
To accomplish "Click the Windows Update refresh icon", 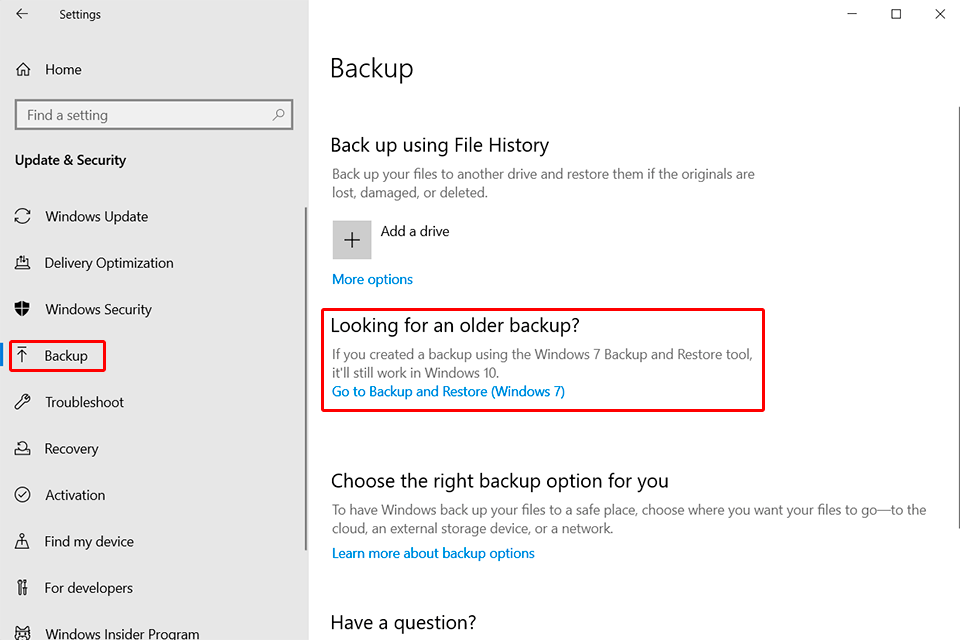I will [23, 216].
